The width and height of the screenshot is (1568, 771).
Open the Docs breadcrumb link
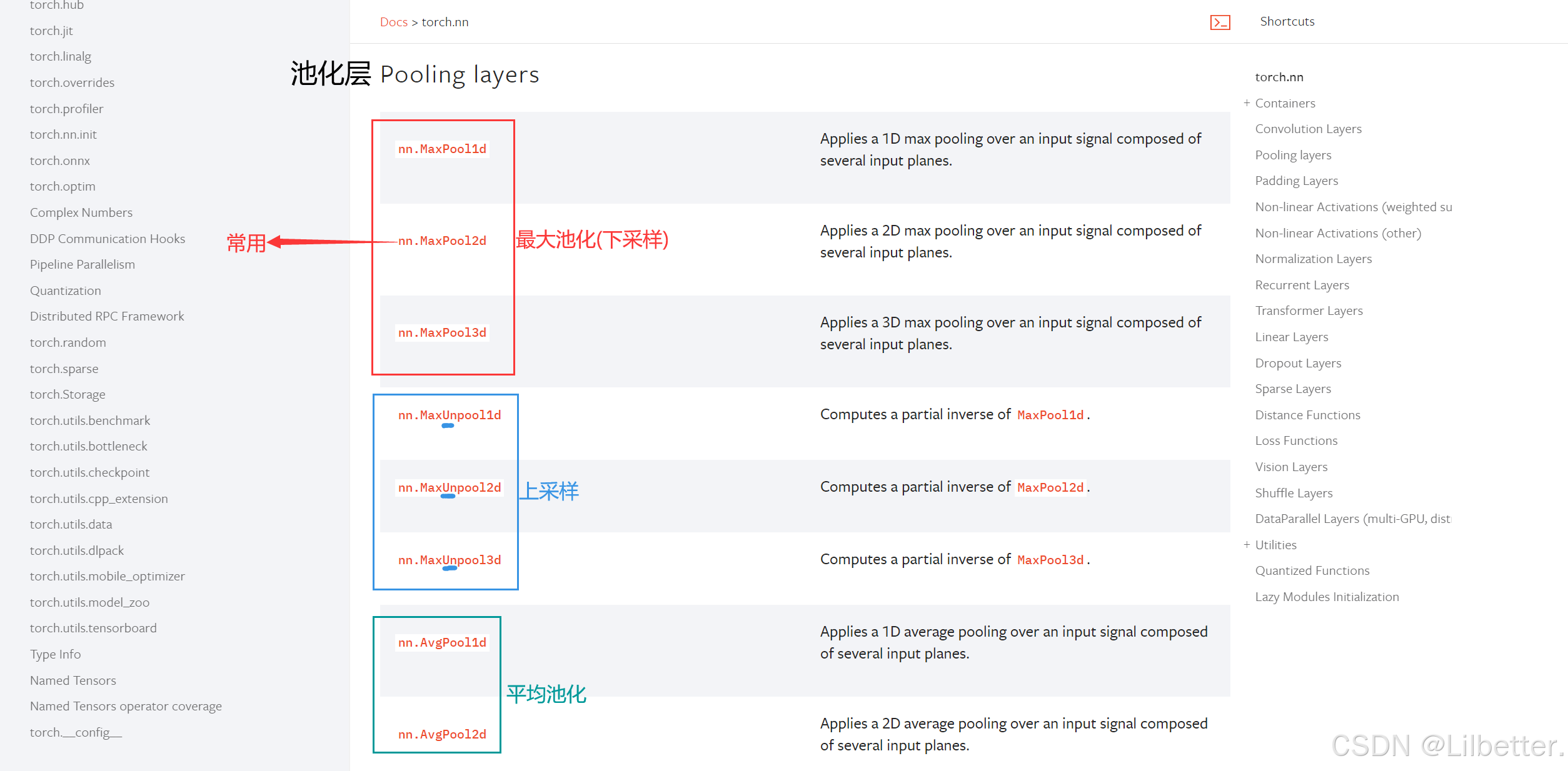click(393, 22)
